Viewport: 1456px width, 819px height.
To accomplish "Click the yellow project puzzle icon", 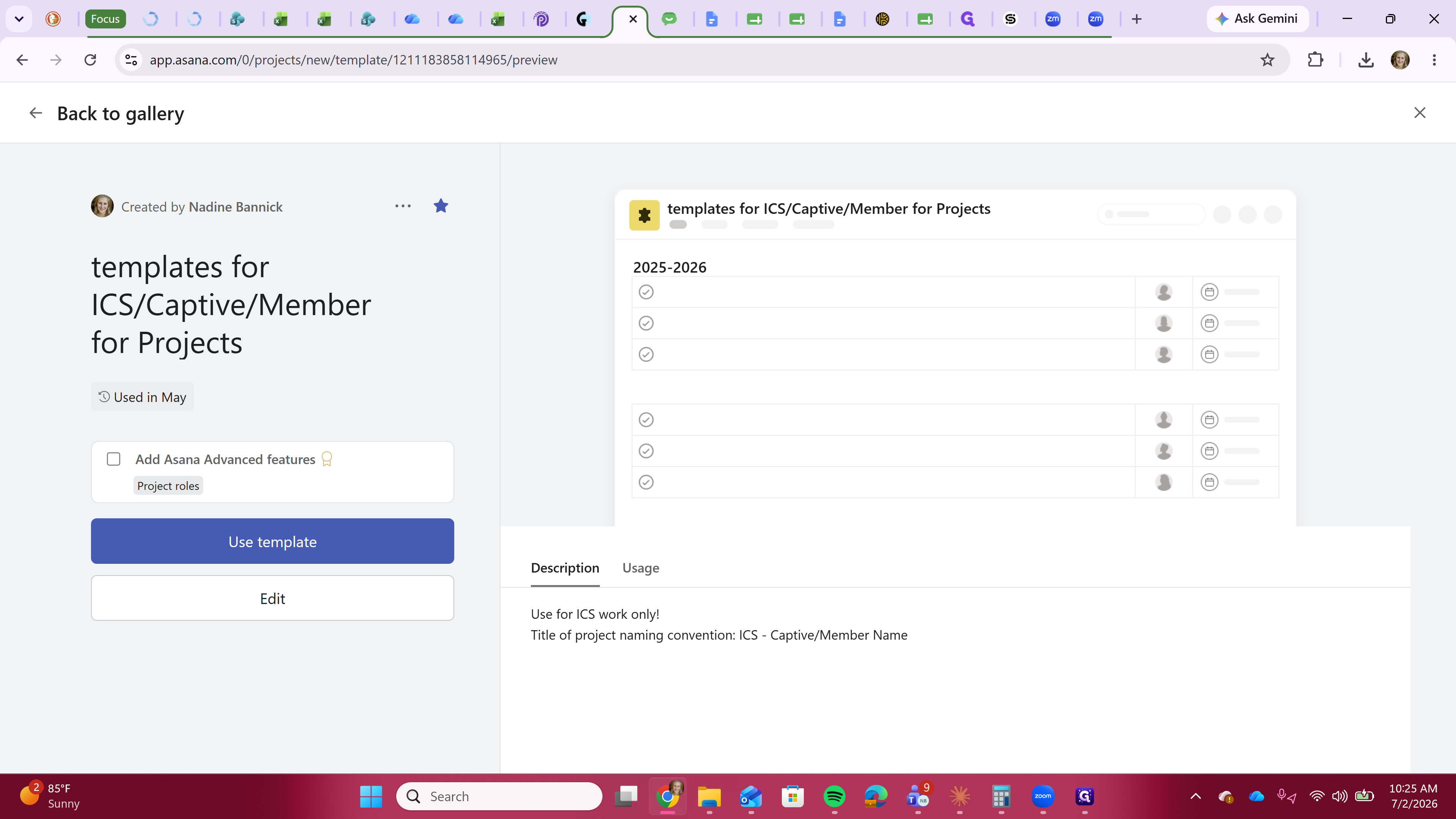I will [644, 215].
